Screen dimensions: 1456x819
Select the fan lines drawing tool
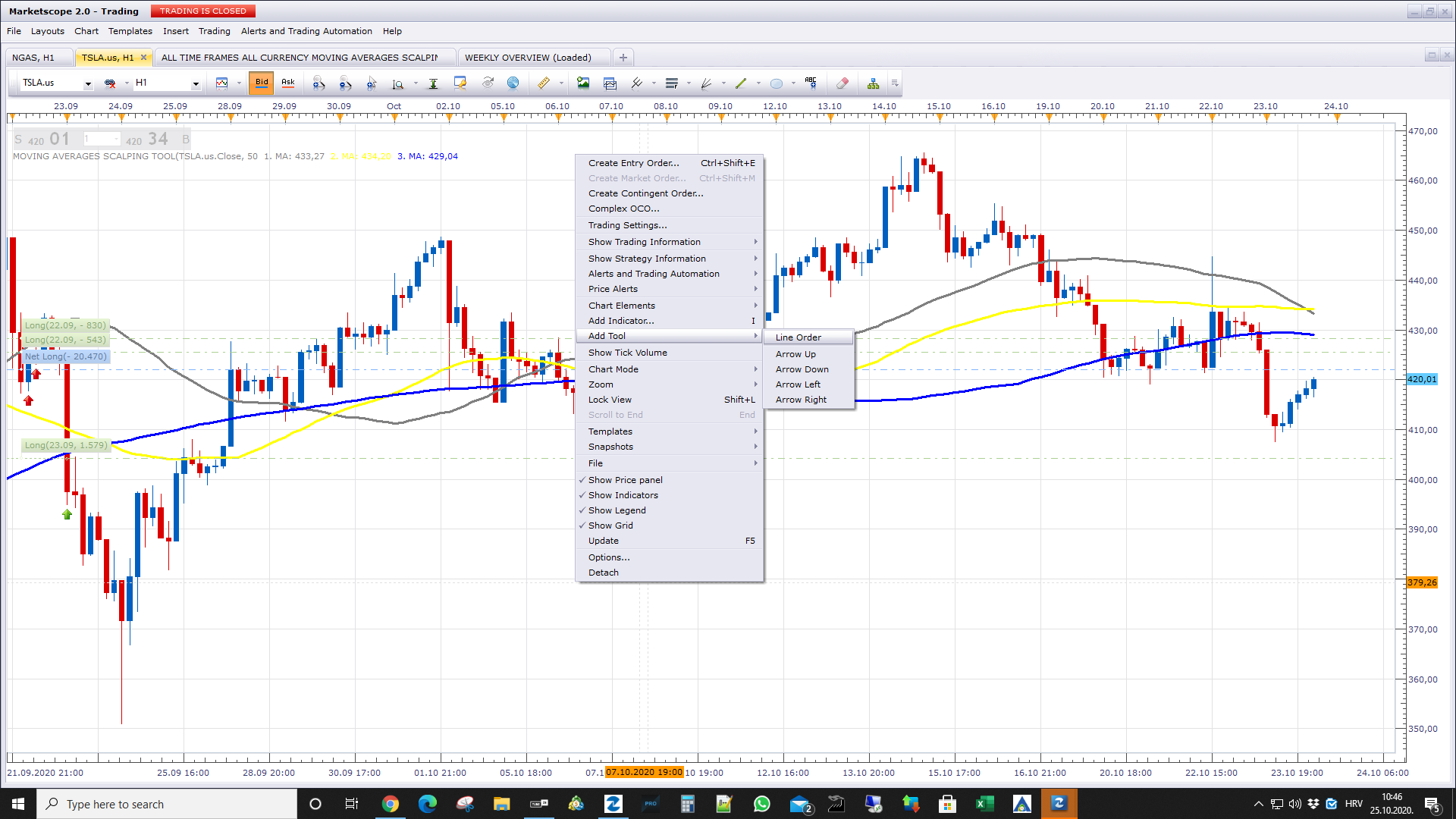(706, 83)
